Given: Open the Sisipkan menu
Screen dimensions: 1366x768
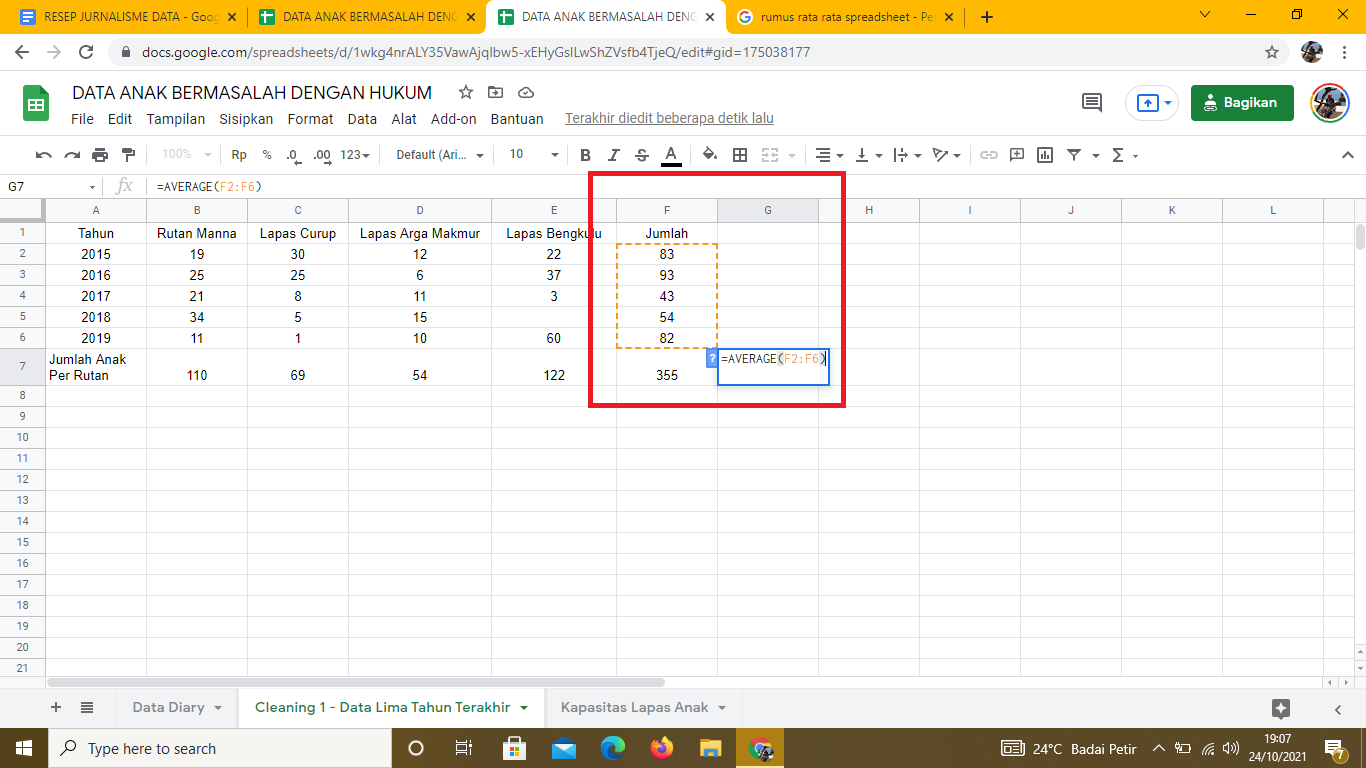Looking at the screenshot, I should tap(246, 119).
